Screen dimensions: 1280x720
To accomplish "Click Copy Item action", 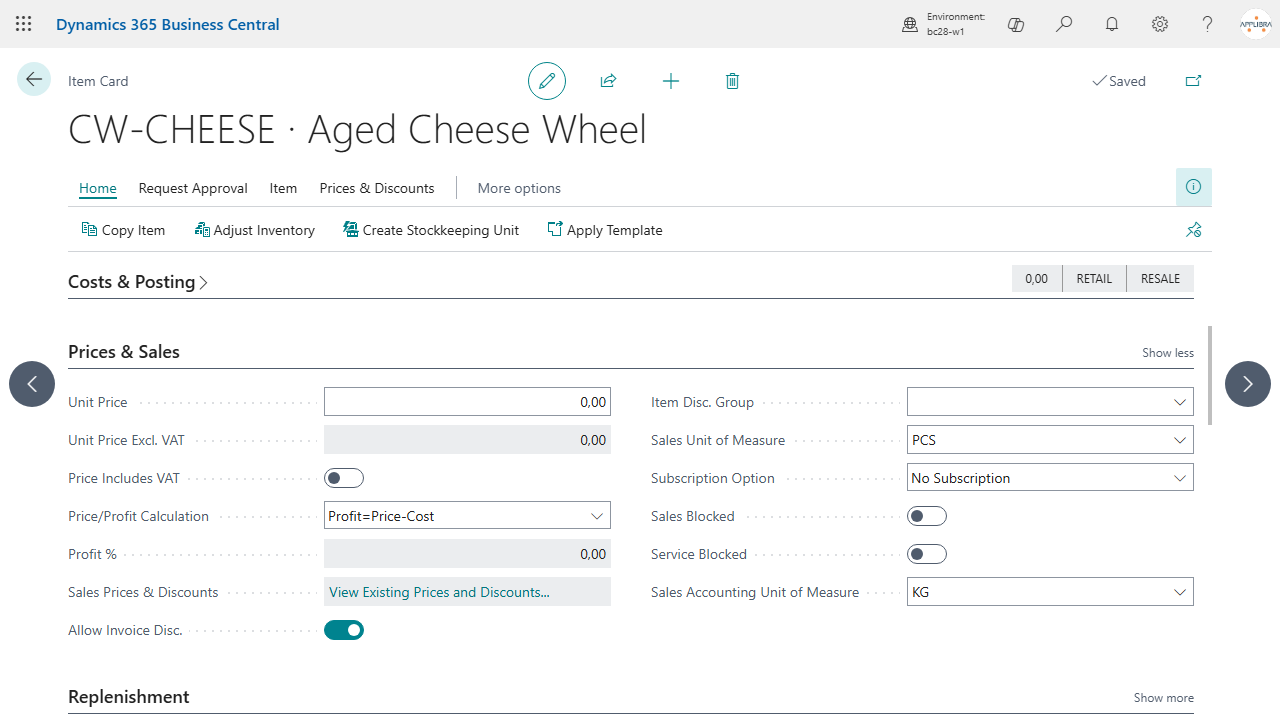I will pyautogui.click(x=123, y=230).
